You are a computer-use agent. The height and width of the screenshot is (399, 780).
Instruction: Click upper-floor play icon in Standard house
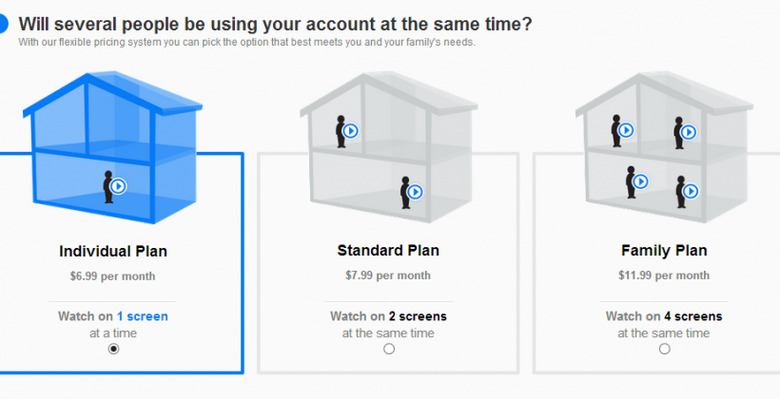pyautogui.click(x=351, y=131)
